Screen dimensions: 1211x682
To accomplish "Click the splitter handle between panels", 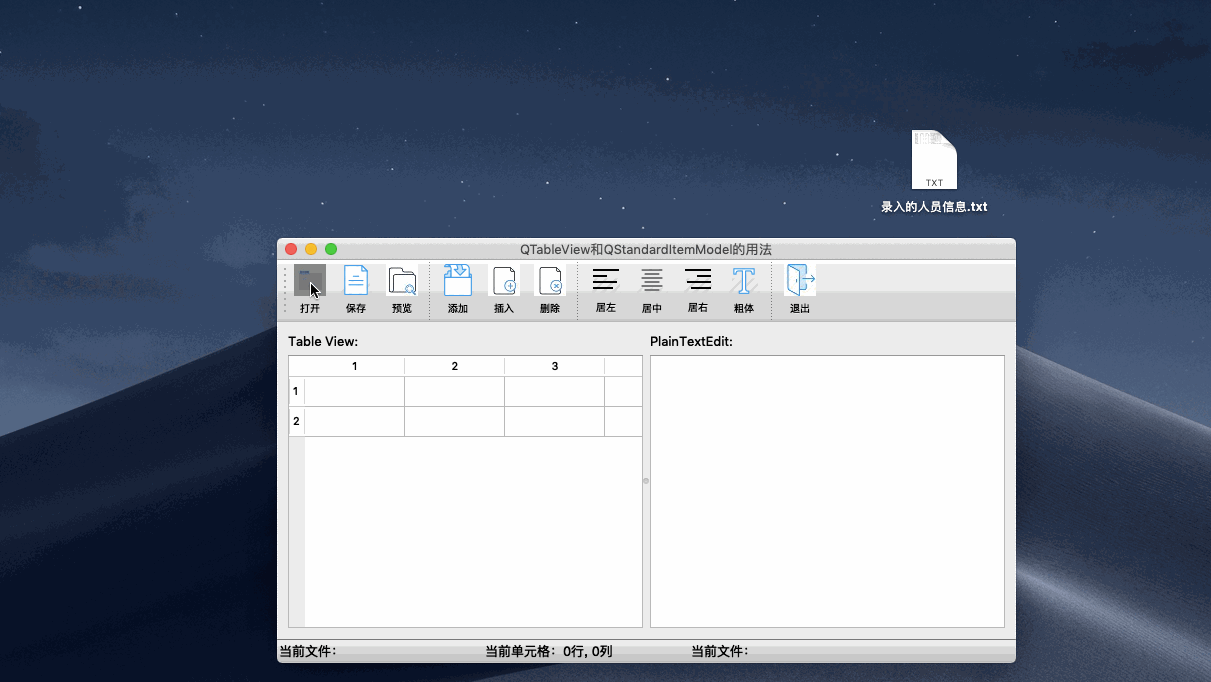I will pyautogui.click(x=646, y=481).
